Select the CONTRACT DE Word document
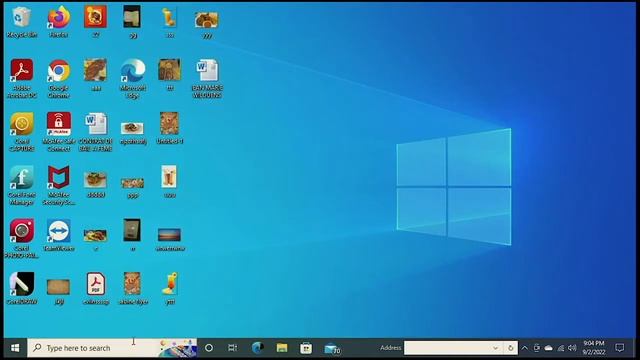 point(96,132)
